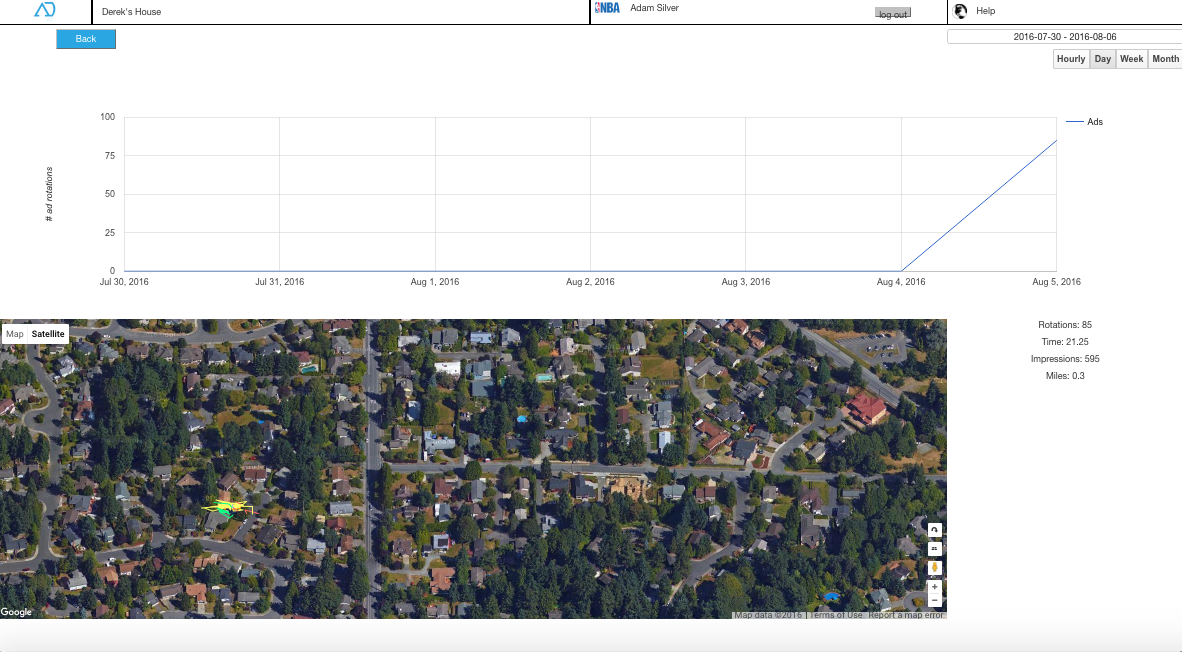
Task: Click the yellow route marker on map
Action: [226, 508]
